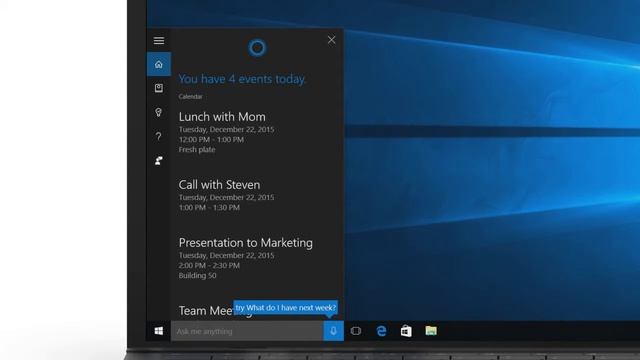This screenshot has width=640, height=360.
Task: Open the Cortana Notebook icon
Action: coord(159,88)
